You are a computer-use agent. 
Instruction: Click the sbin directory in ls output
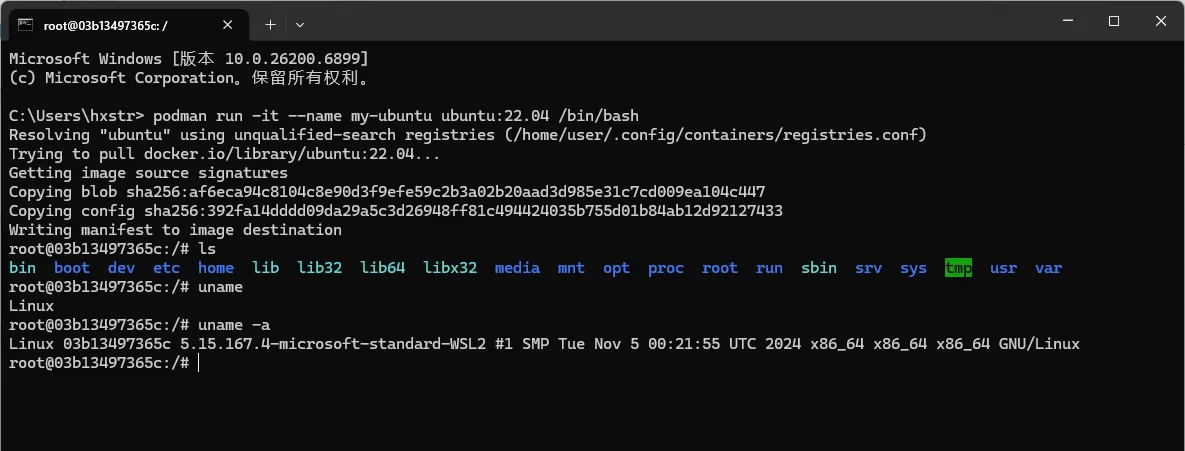coord(819,268)
